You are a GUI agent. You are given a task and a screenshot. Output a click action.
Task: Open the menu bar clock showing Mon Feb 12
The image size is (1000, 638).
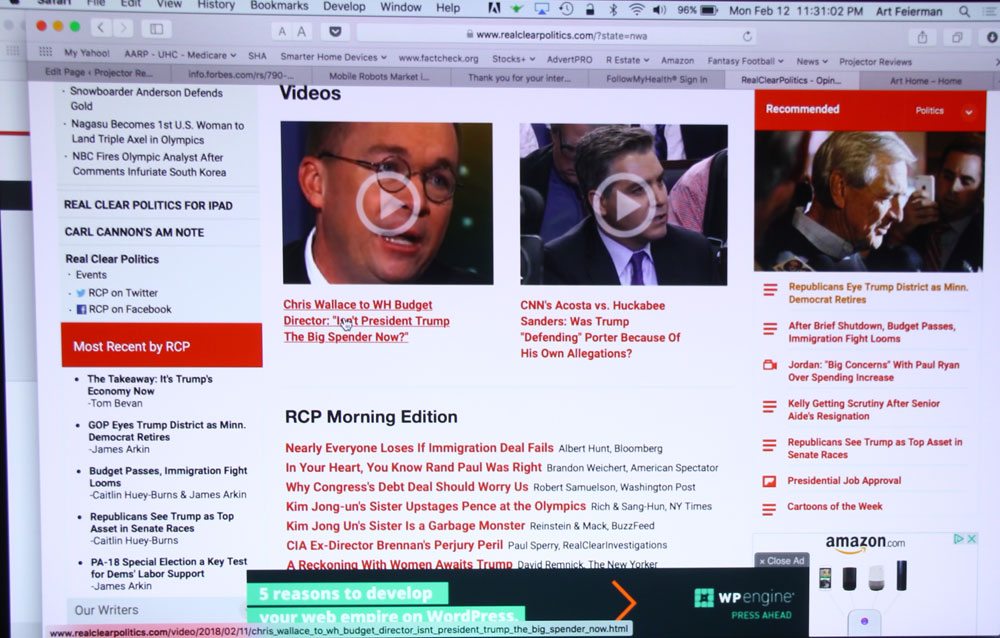click(796, 11)
